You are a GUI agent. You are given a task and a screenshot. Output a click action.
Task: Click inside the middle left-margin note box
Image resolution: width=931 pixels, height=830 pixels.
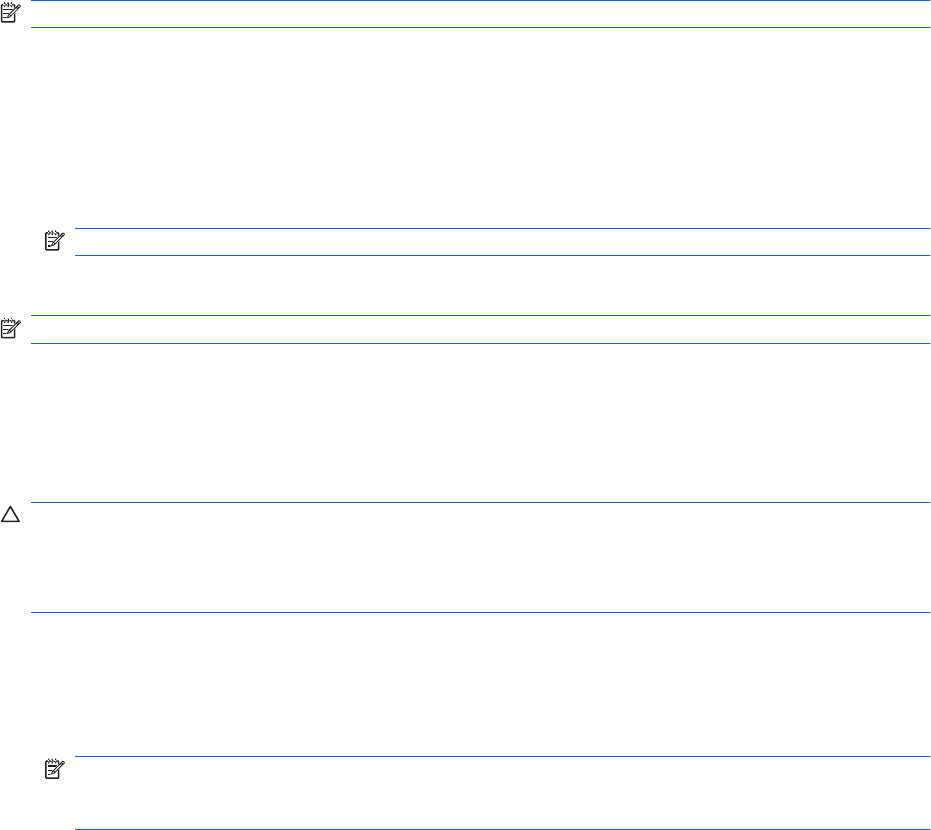pos(480,330)
